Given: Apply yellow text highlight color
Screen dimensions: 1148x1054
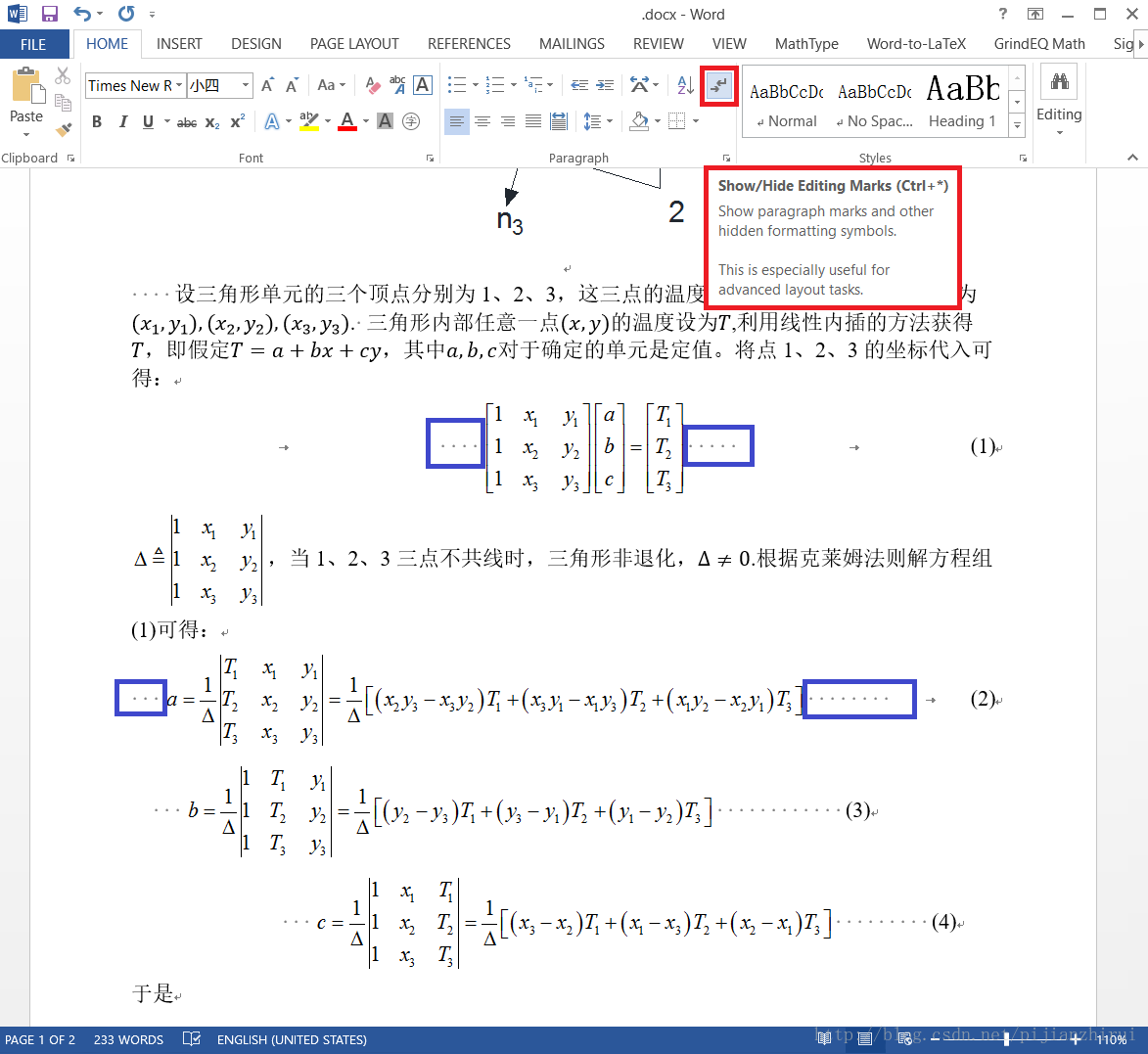Looking at the screenshot, I should (309, 121).
